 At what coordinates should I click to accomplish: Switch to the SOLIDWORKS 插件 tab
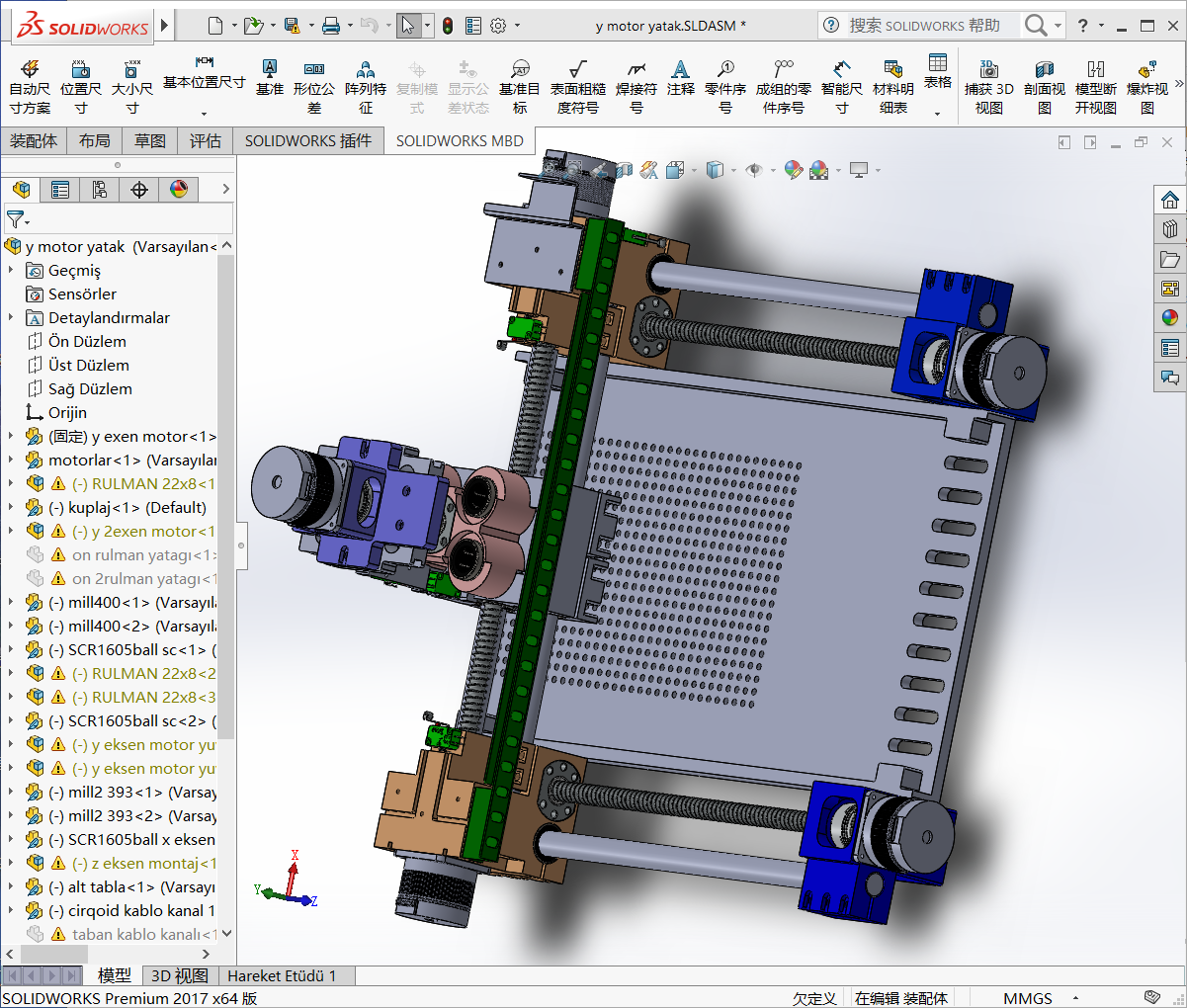308,141
